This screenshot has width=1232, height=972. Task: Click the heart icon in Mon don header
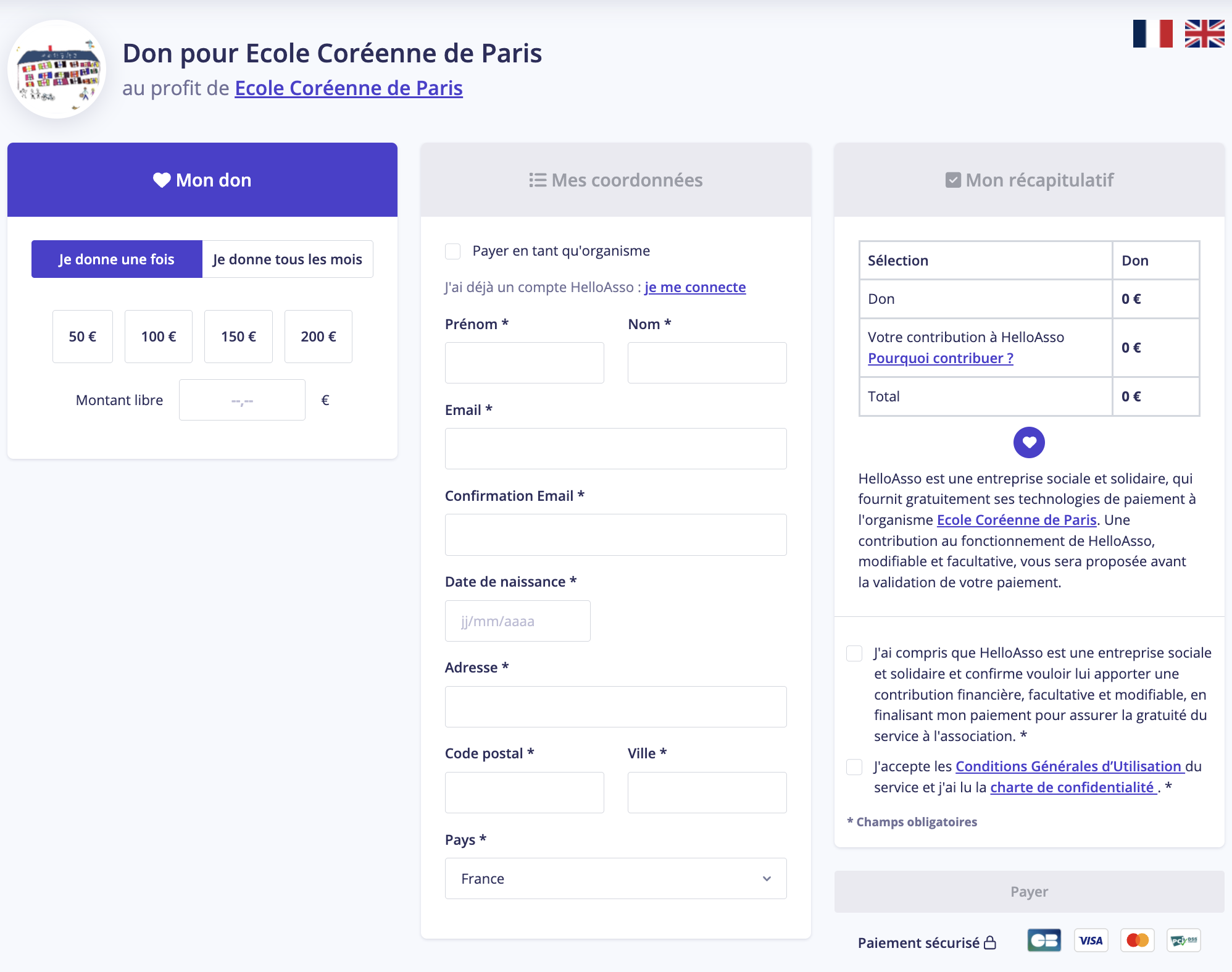pyautogui.click(x=162, y=180)
